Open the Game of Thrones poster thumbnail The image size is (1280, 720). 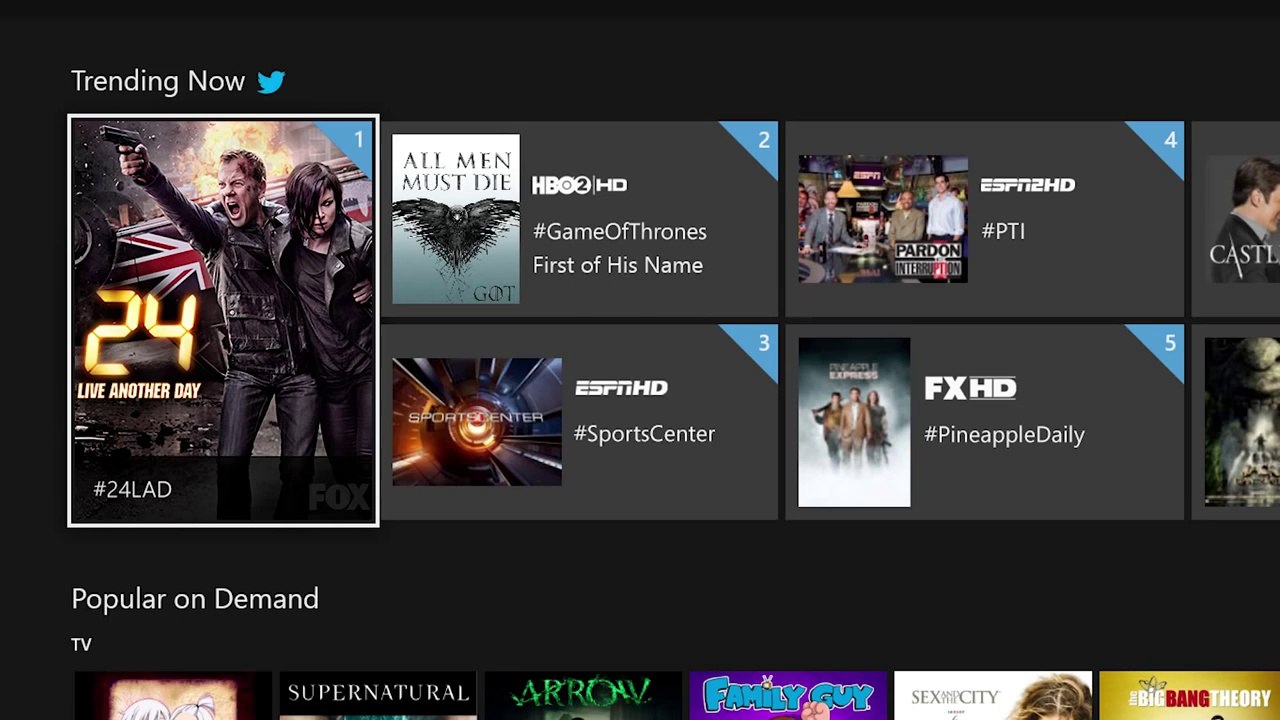[x=456, y=219]
